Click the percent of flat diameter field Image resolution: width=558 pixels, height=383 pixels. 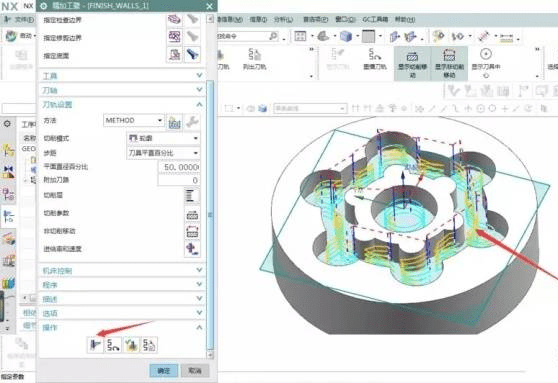tap(179, 167)
